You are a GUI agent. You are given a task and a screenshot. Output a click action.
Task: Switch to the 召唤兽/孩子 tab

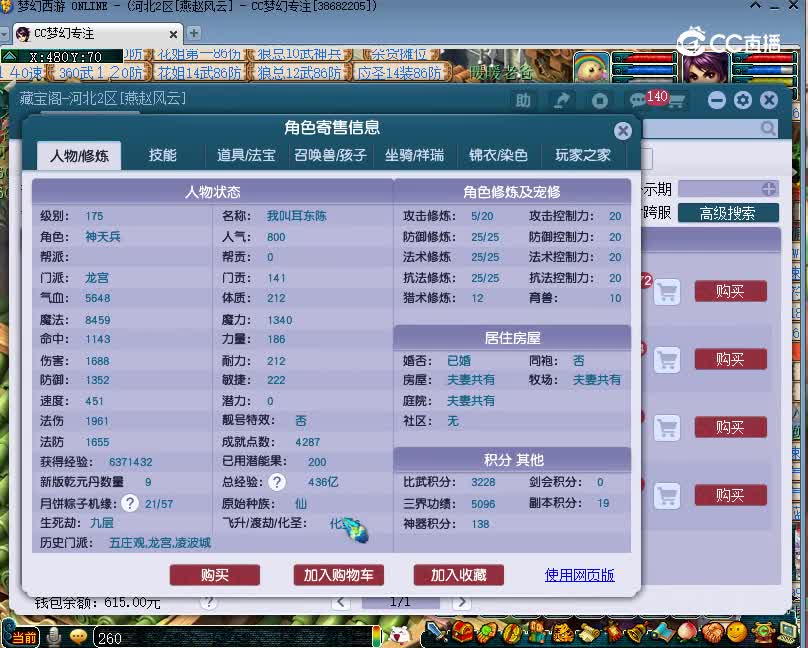330,155
